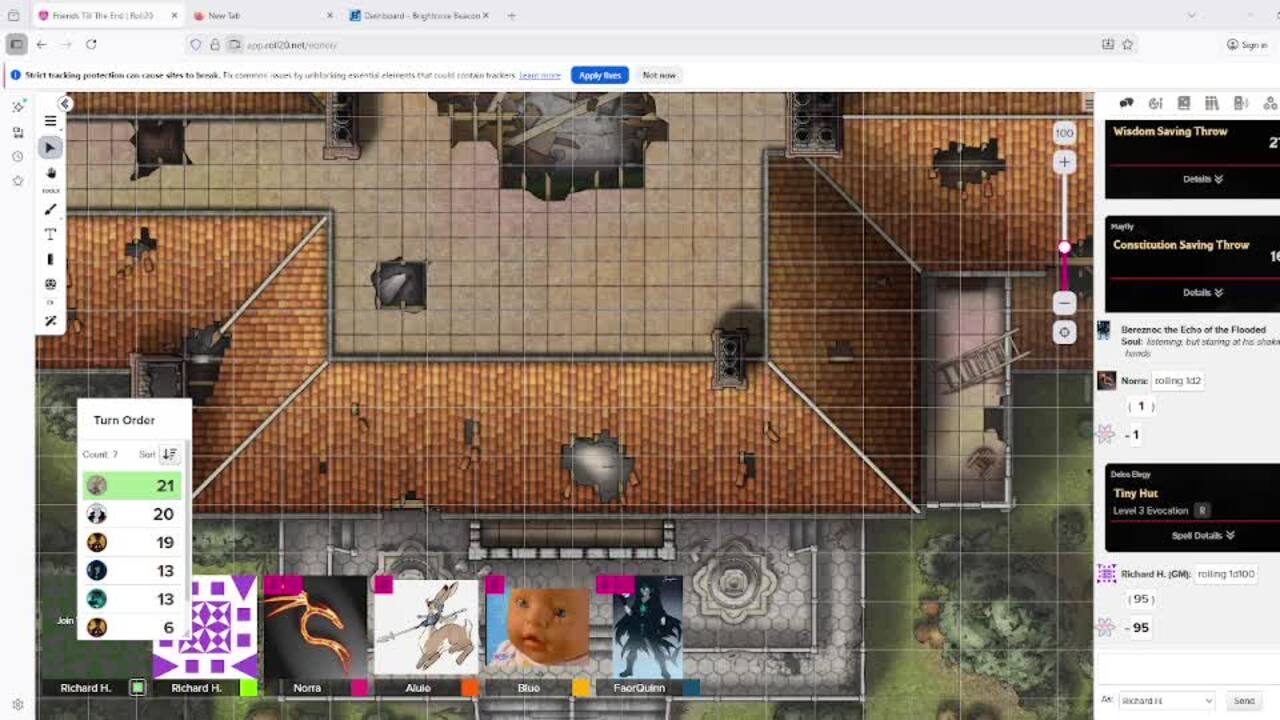The width and height of the screenshot is (1280, 720).
Task: Expand Wisdom Saving Throw details
Action: (1202, 179)
